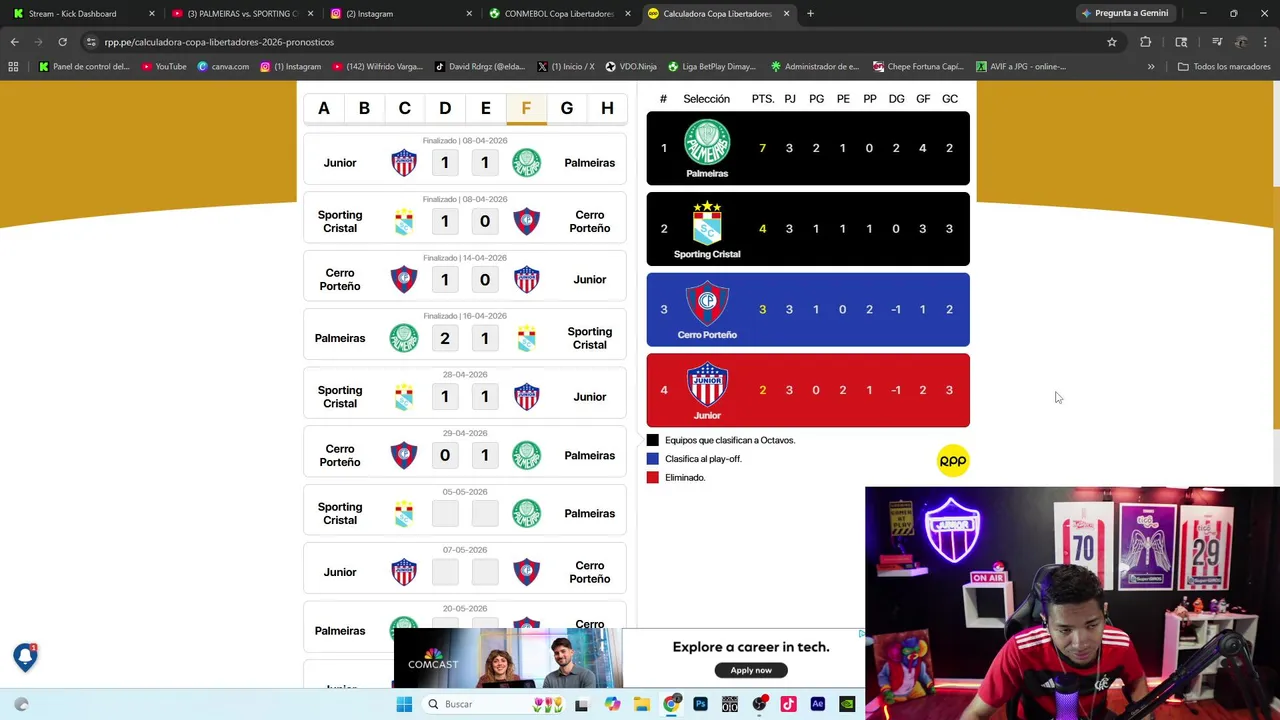Go back to the previous page
Viewport: 1280px width, 720px height.
pyautogui.click(x=14, y=42)
